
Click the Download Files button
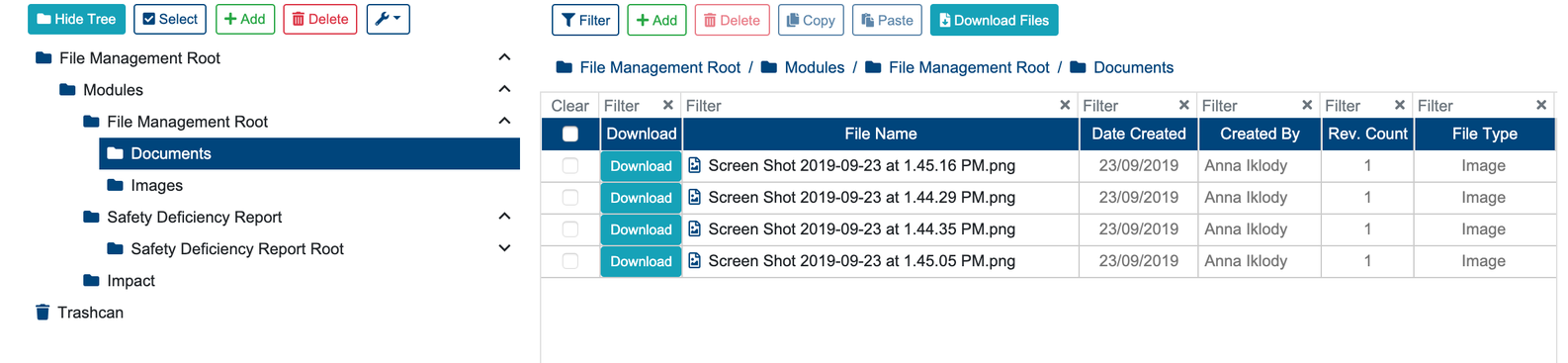[994, 20]
